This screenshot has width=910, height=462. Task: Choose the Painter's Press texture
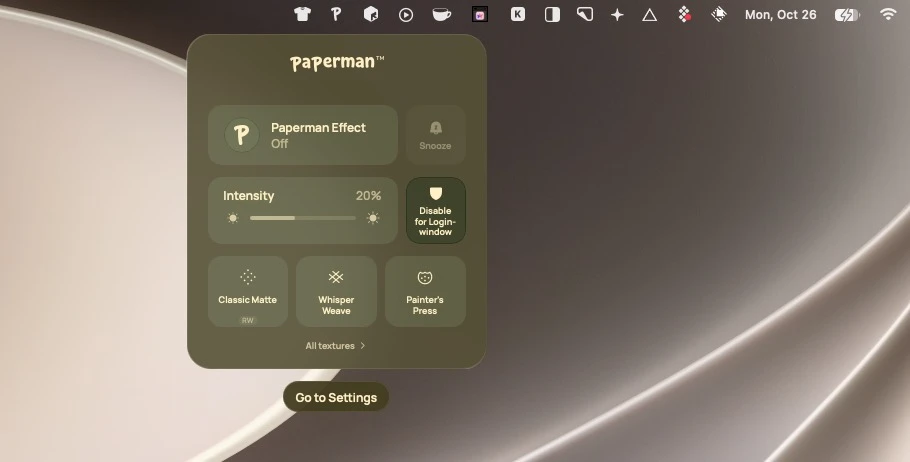425,291
